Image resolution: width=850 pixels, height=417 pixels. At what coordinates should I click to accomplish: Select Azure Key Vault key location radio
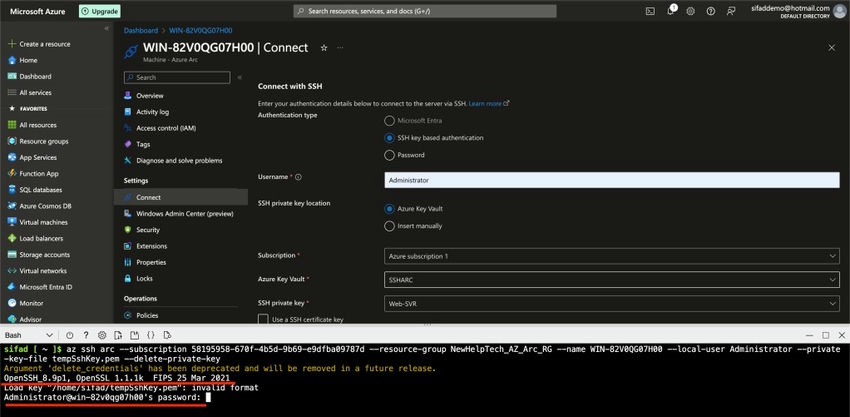(x=389, y=209)
